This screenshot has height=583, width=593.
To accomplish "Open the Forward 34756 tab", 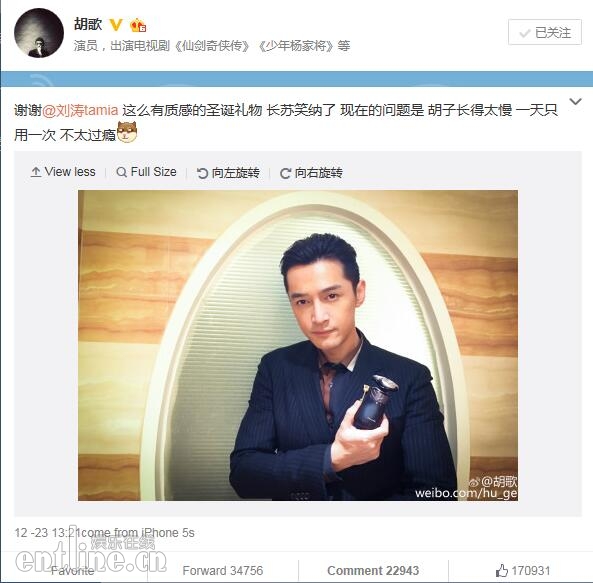I will click(x=222, y=570).
